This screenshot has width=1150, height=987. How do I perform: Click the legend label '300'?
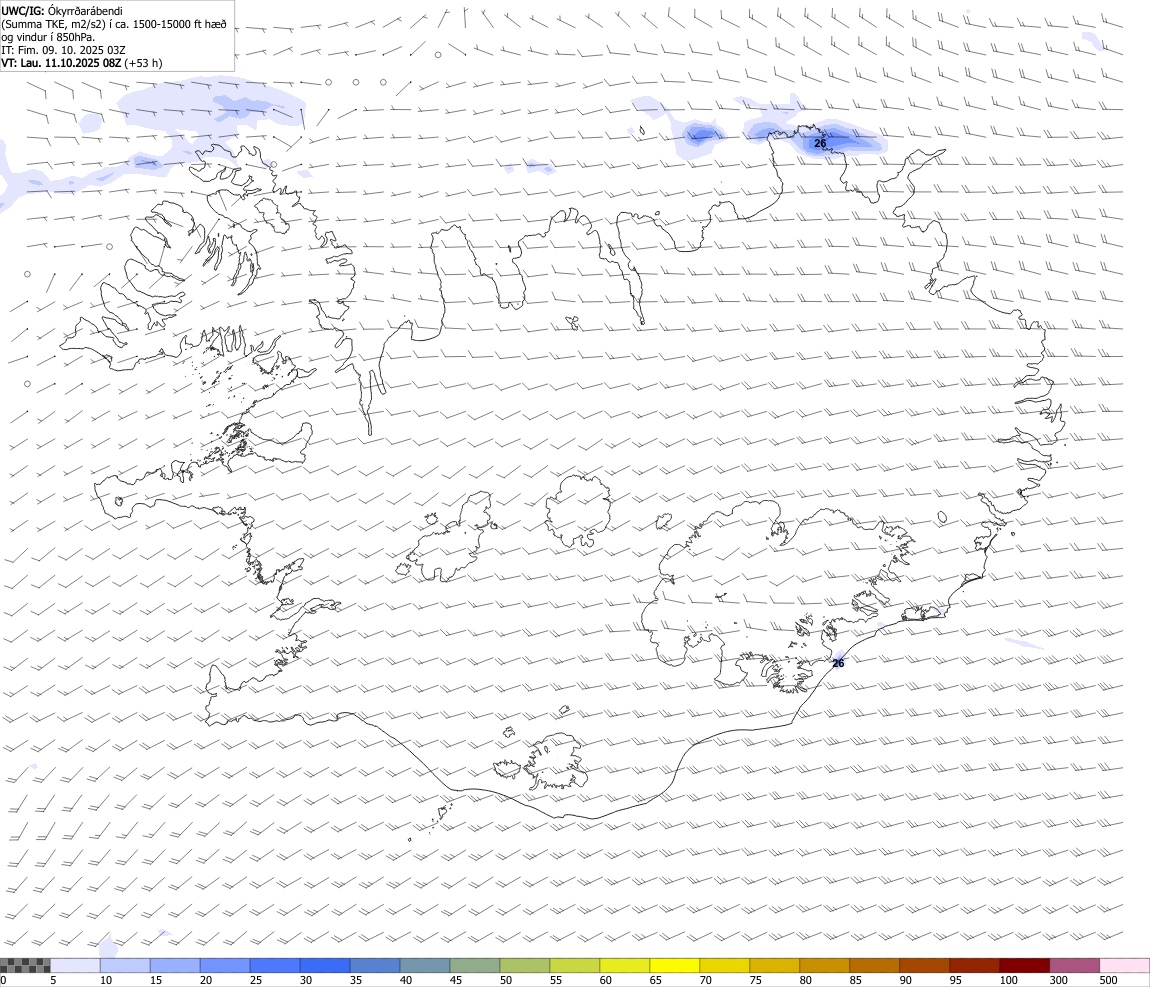click(1058, 980)
